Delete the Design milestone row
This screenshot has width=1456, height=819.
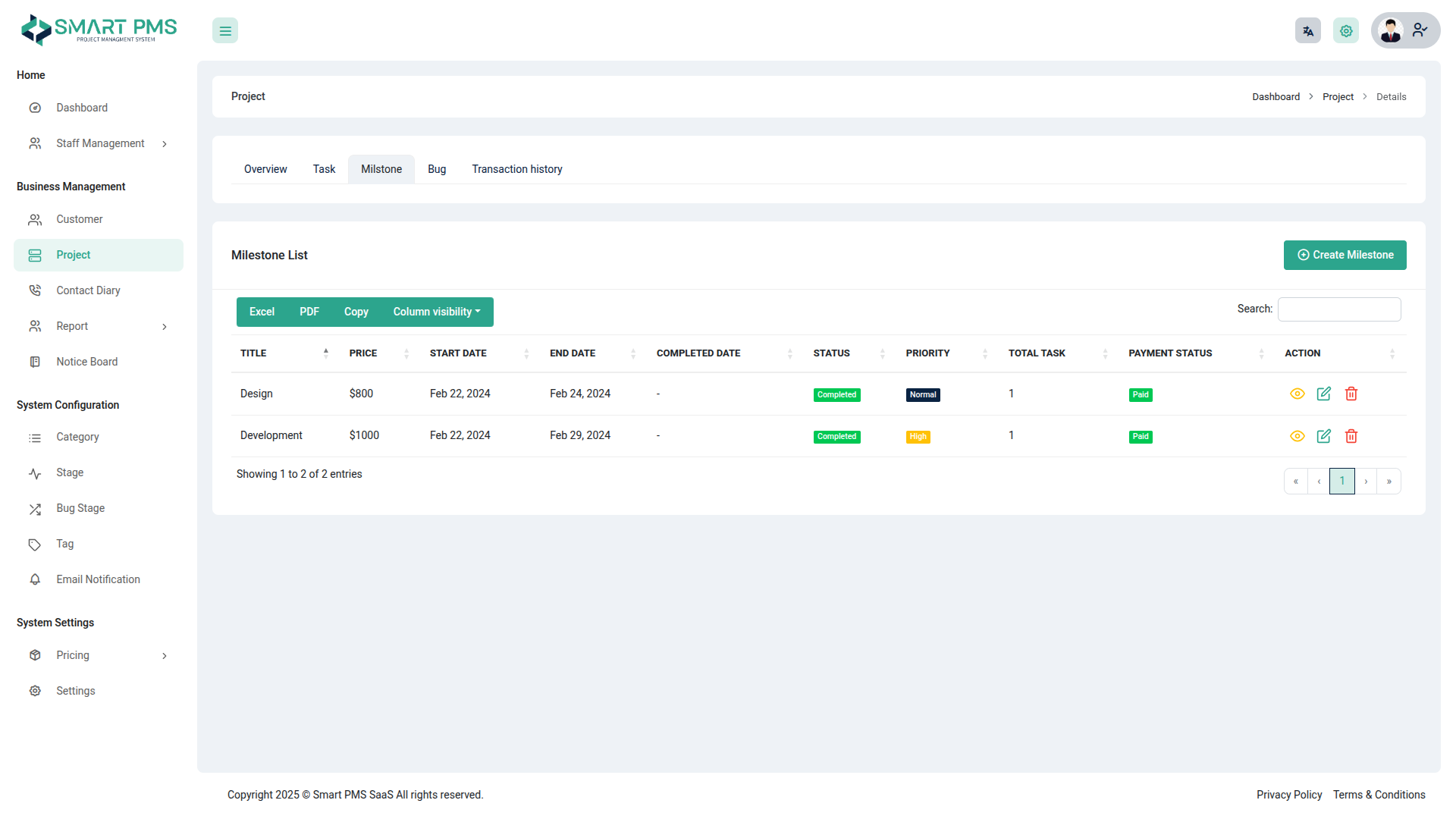(x=1351, y=394)
